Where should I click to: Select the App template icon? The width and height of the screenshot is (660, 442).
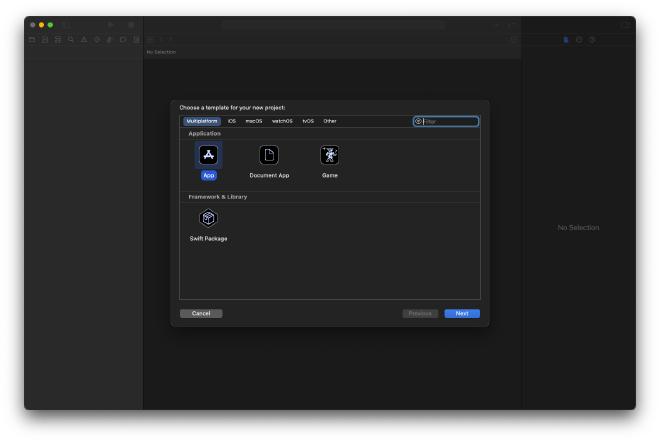click(208, 155)
